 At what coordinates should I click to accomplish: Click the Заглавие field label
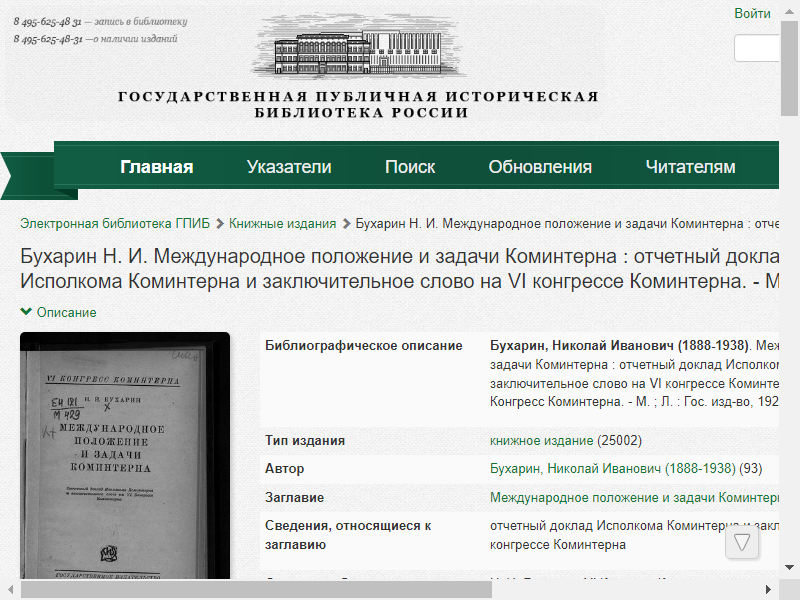pyautogui.click(x=294, y=497)
